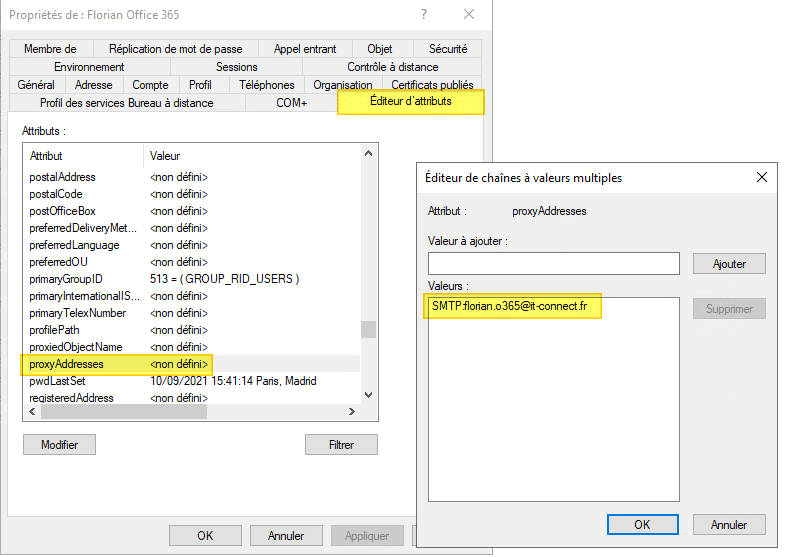786x557 pixels.
Task: Select the Contrôle à distance tab
Action: [x=392, y=67]
